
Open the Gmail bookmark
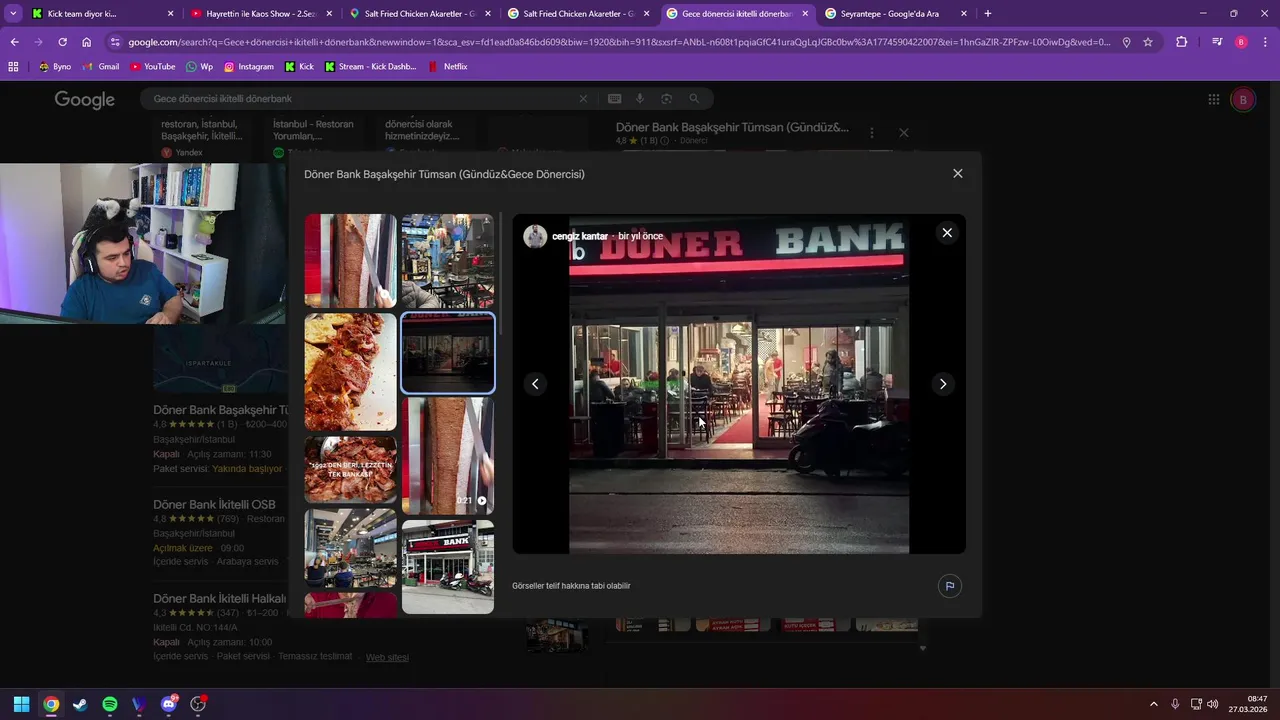pos(101,66)
